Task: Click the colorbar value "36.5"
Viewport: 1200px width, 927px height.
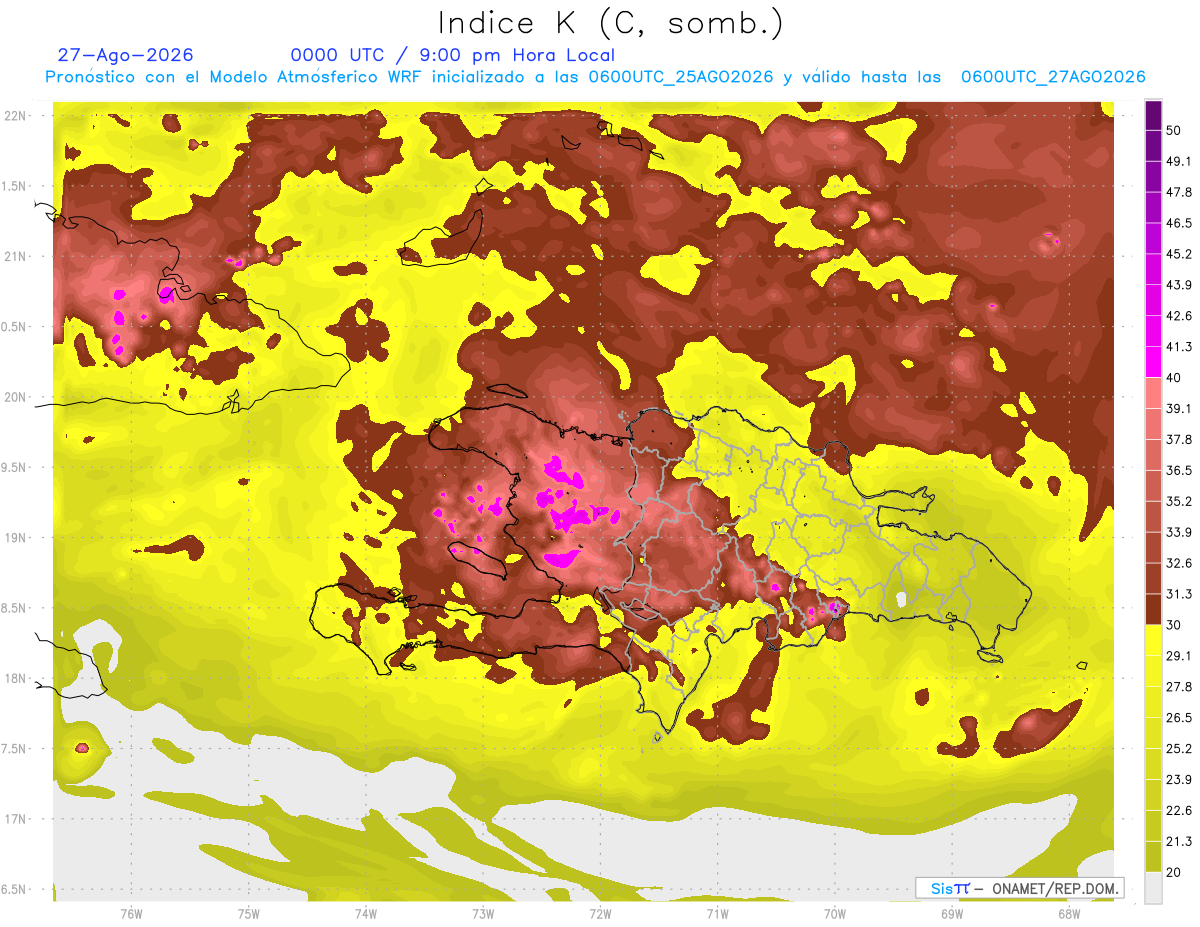Action: [1178, 470]
